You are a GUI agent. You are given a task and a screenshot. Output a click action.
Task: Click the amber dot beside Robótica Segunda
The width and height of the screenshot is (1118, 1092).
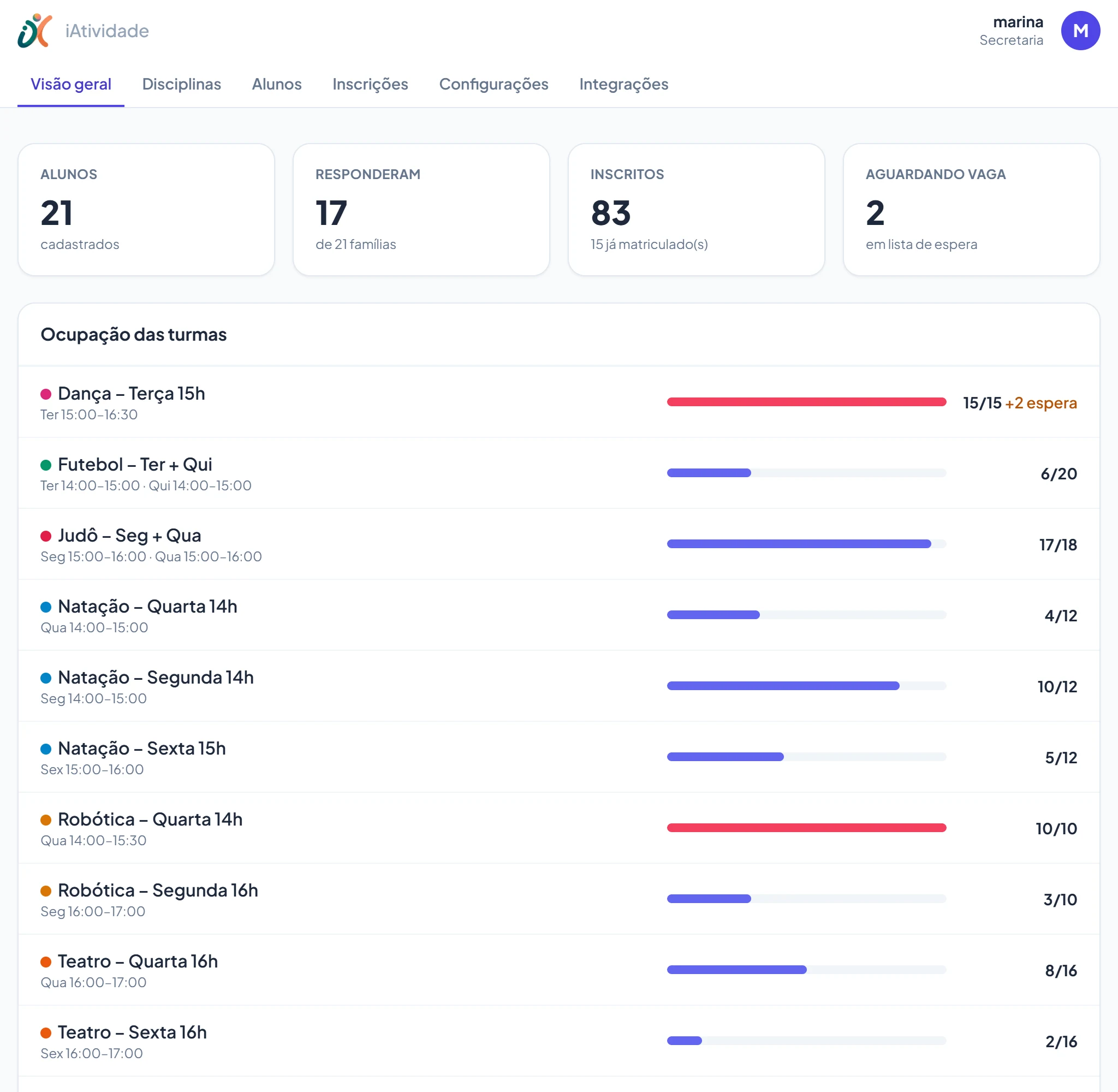tap(46, 891)
